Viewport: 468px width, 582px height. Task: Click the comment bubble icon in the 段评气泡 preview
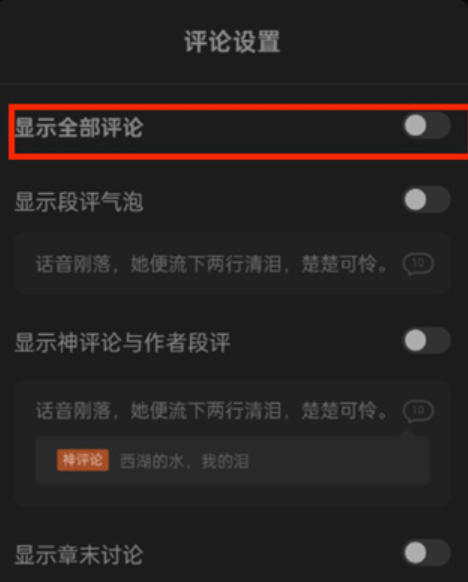pos(418,264)
